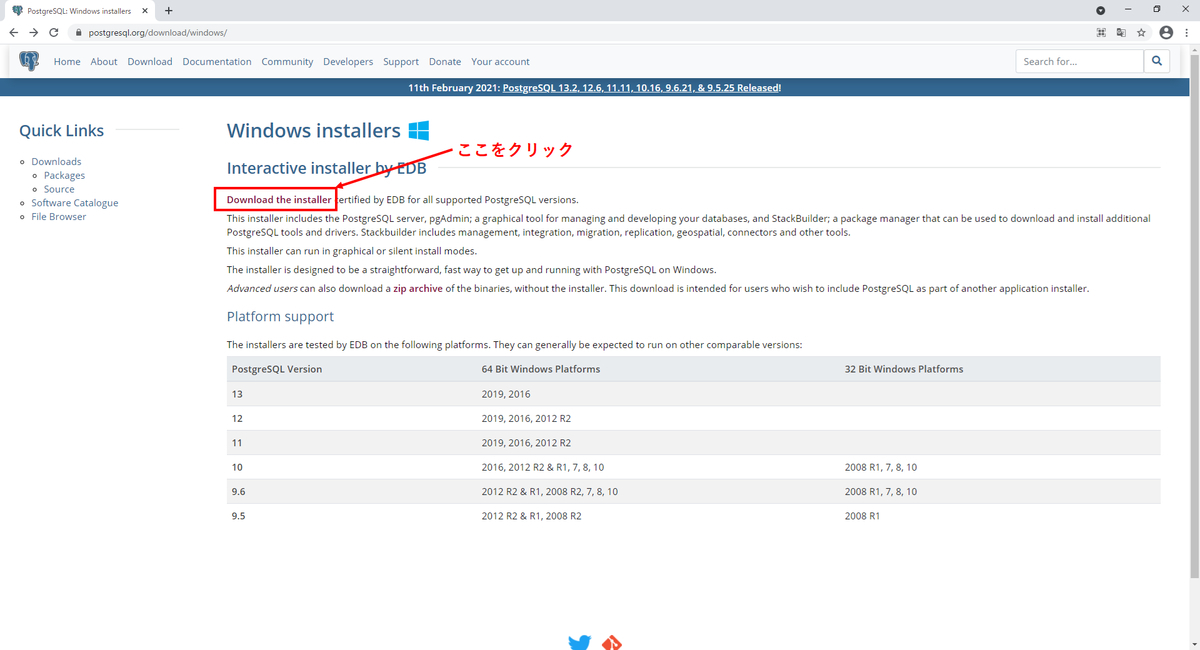Click the search magnifier button
The height and width of the screenshot is (650, 1200).
[x=1157, y=61]
